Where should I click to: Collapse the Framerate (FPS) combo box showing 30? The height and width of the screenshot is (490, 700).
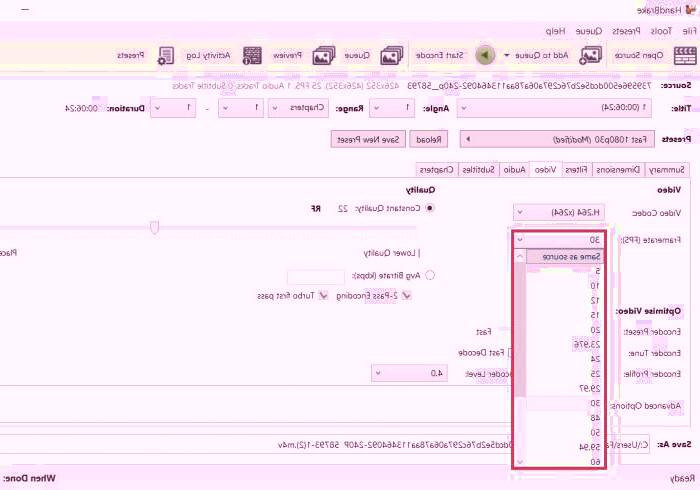tap(559, 240)
